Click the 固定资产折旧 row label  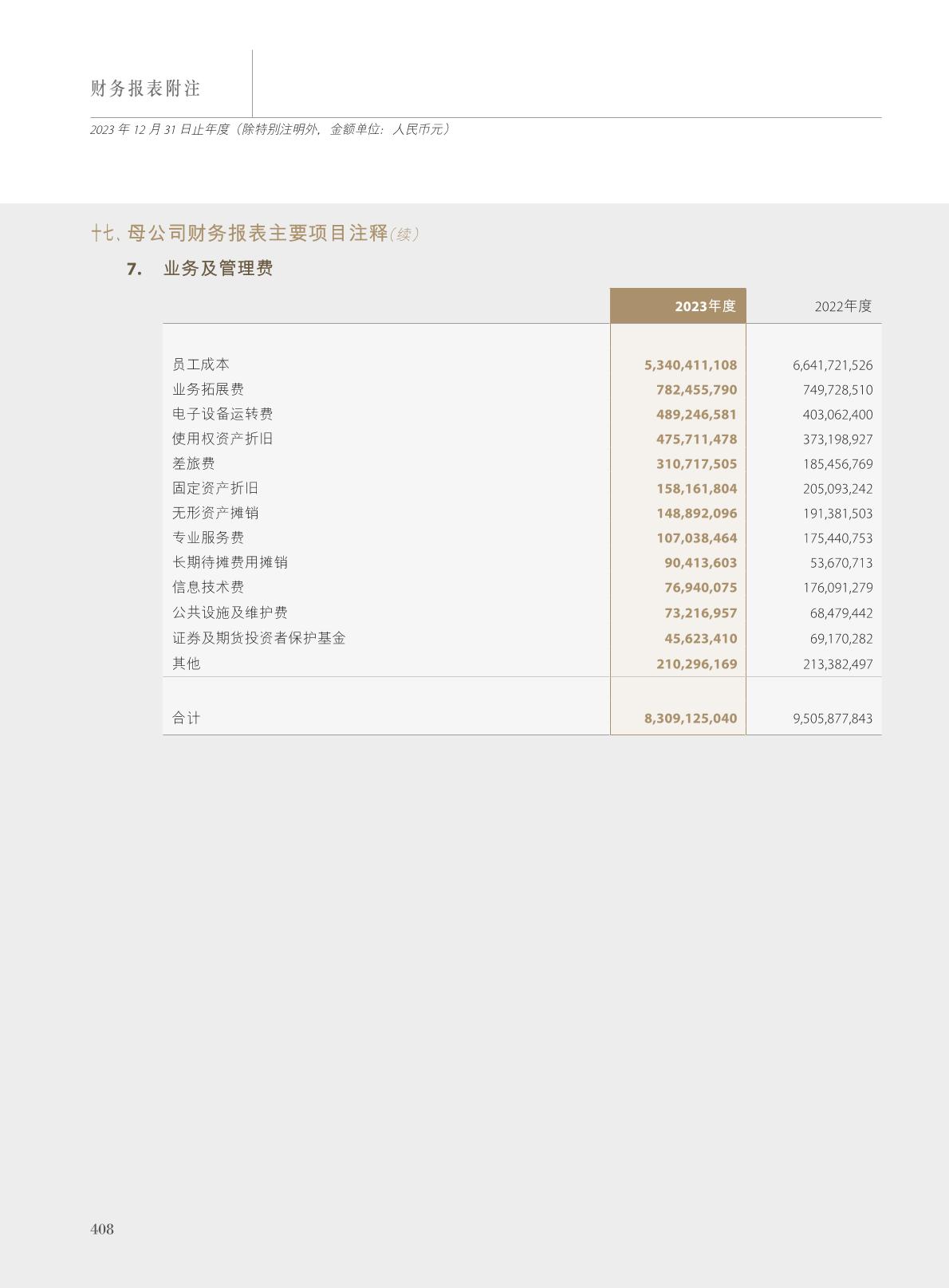coord(215,488)
